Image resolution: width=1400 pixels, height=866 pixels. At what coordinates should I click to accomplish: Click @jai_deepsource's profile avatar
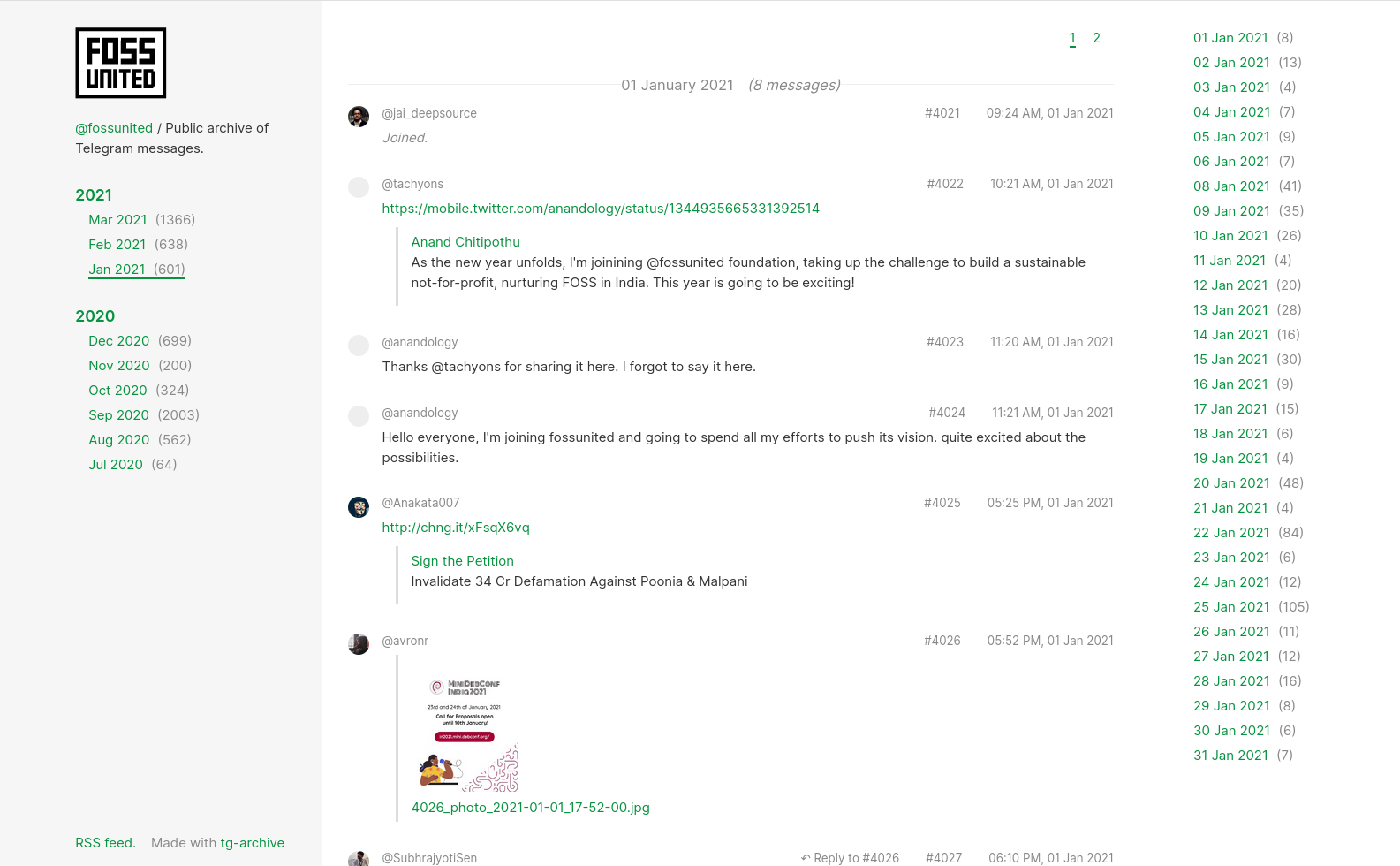359,117
